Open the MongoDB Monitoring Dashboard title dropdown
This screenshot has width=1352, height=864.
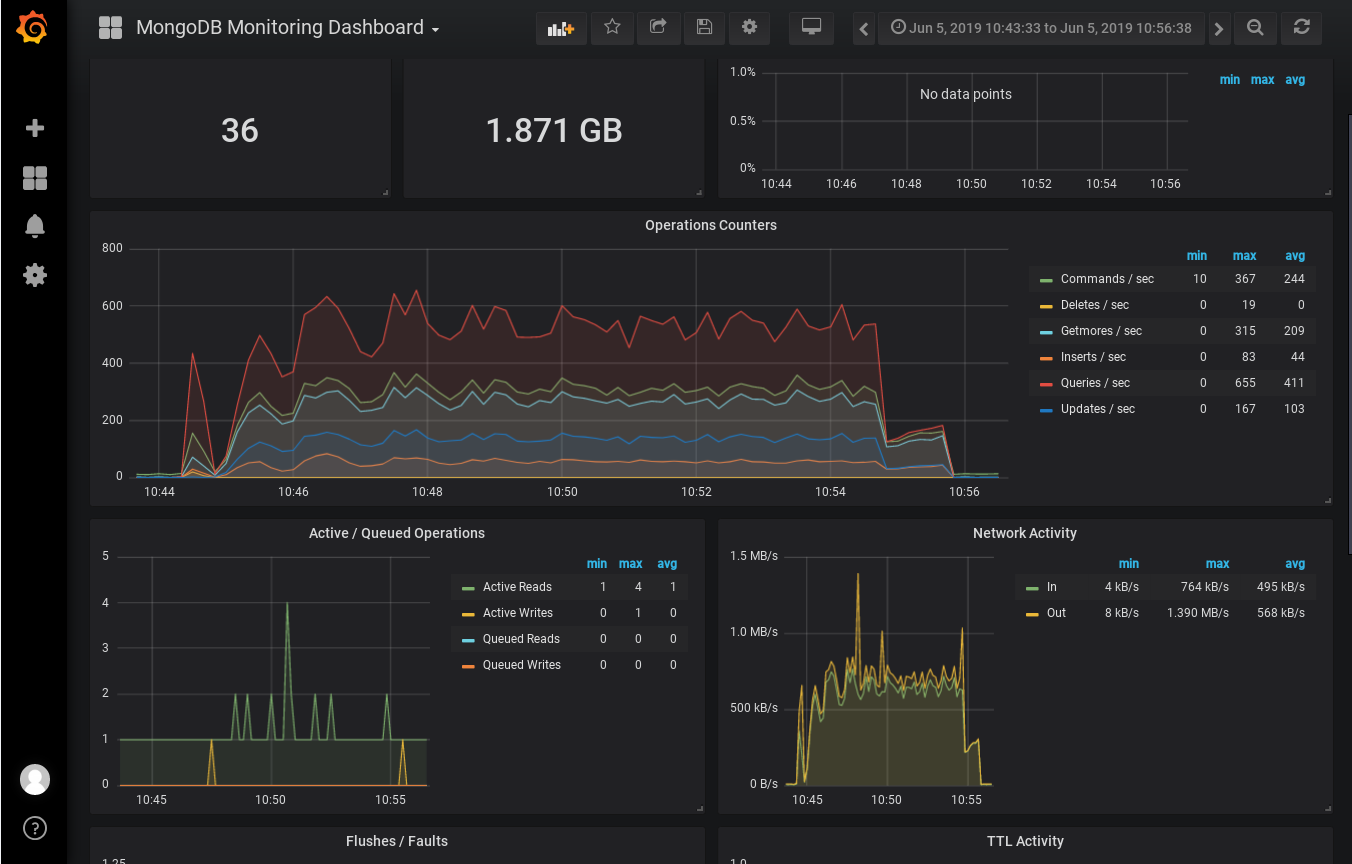288,28
